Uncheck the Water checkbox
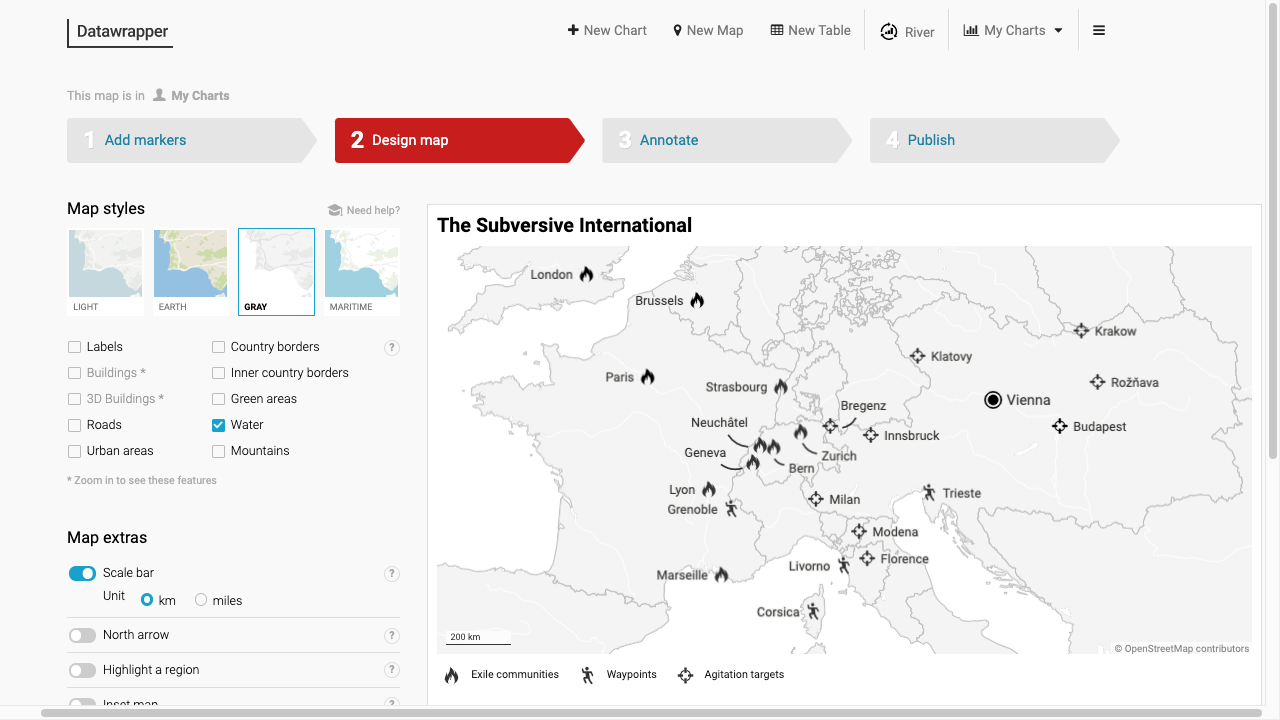Image resolution: width=1280 pixels, height=720 pixels. click(219, 425)
